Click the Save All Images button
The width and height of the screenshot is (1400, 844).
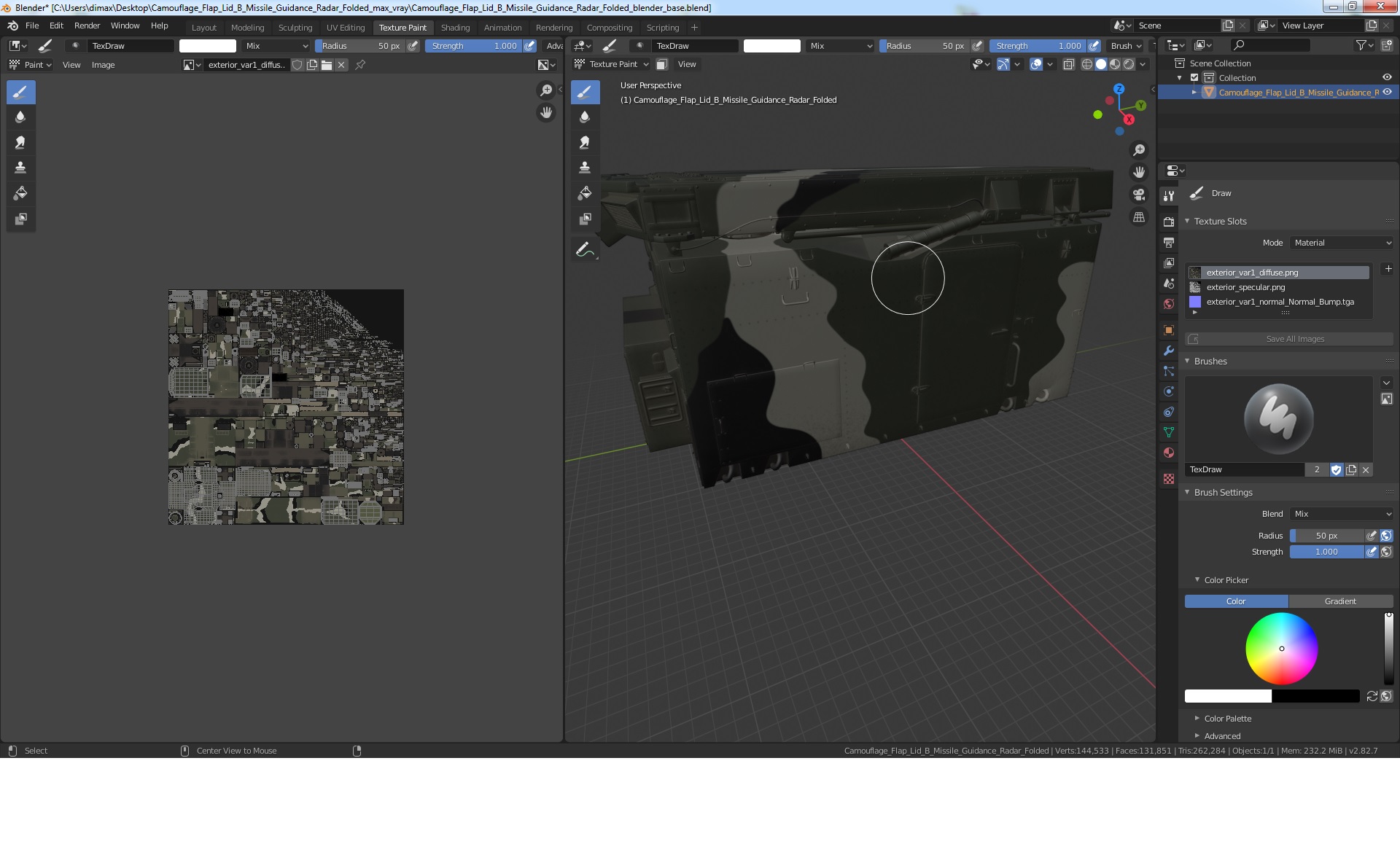tap(1294, 339)
